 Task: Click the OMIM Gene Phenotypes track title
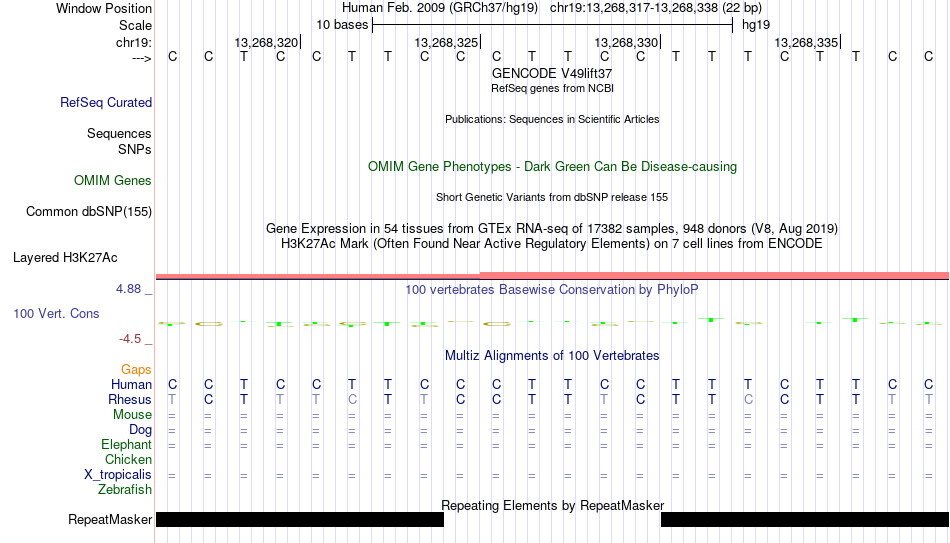pos(552,167)
